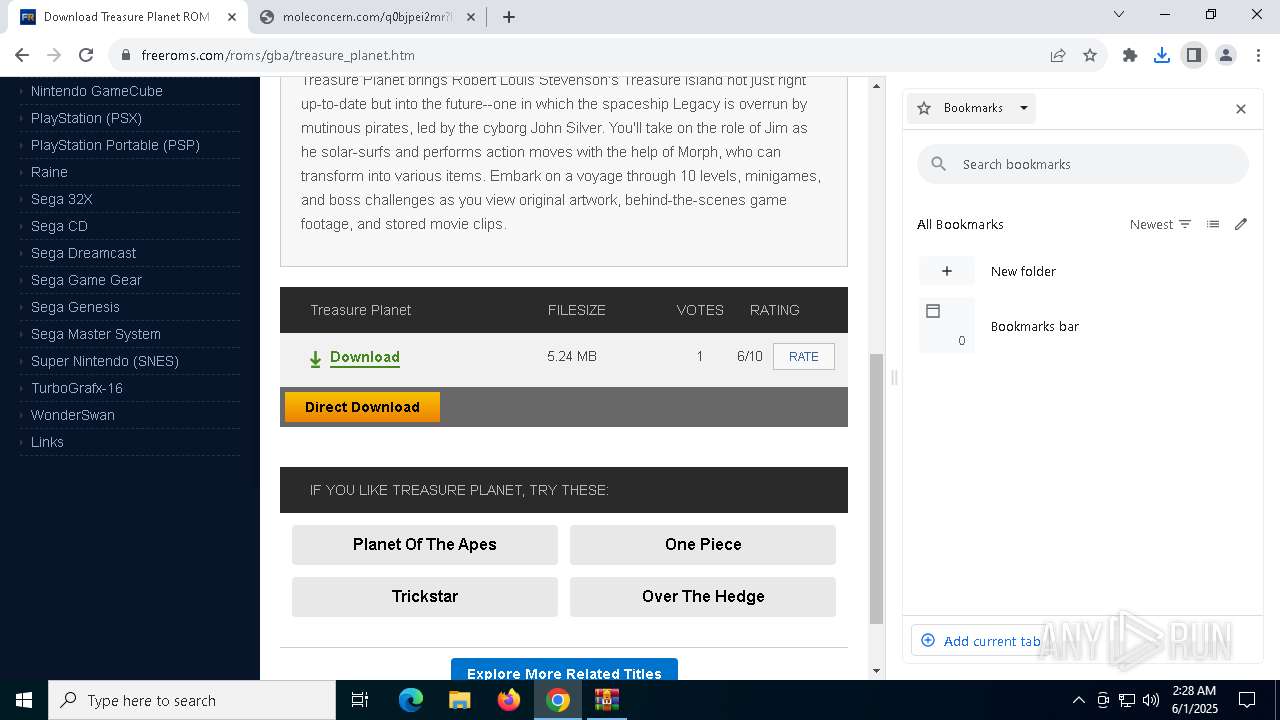The height and width of the screenshot is (720, 1280).
Task: Open Super Nintendo (SNES) link
Action: (105, 361)
